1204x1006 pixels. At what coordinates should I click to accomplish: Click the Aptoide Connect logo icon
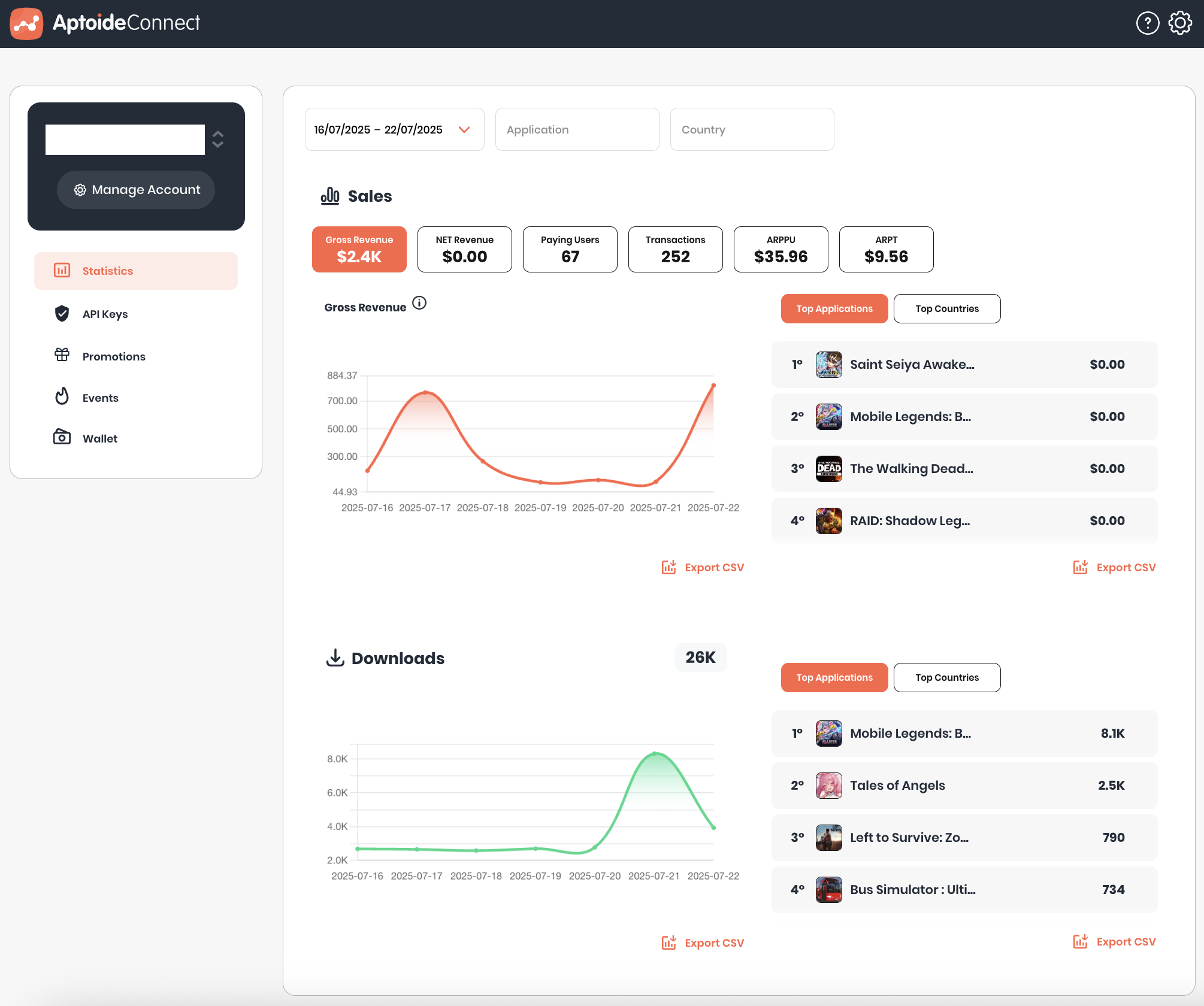pyautogui.click(x=26, y=24)
